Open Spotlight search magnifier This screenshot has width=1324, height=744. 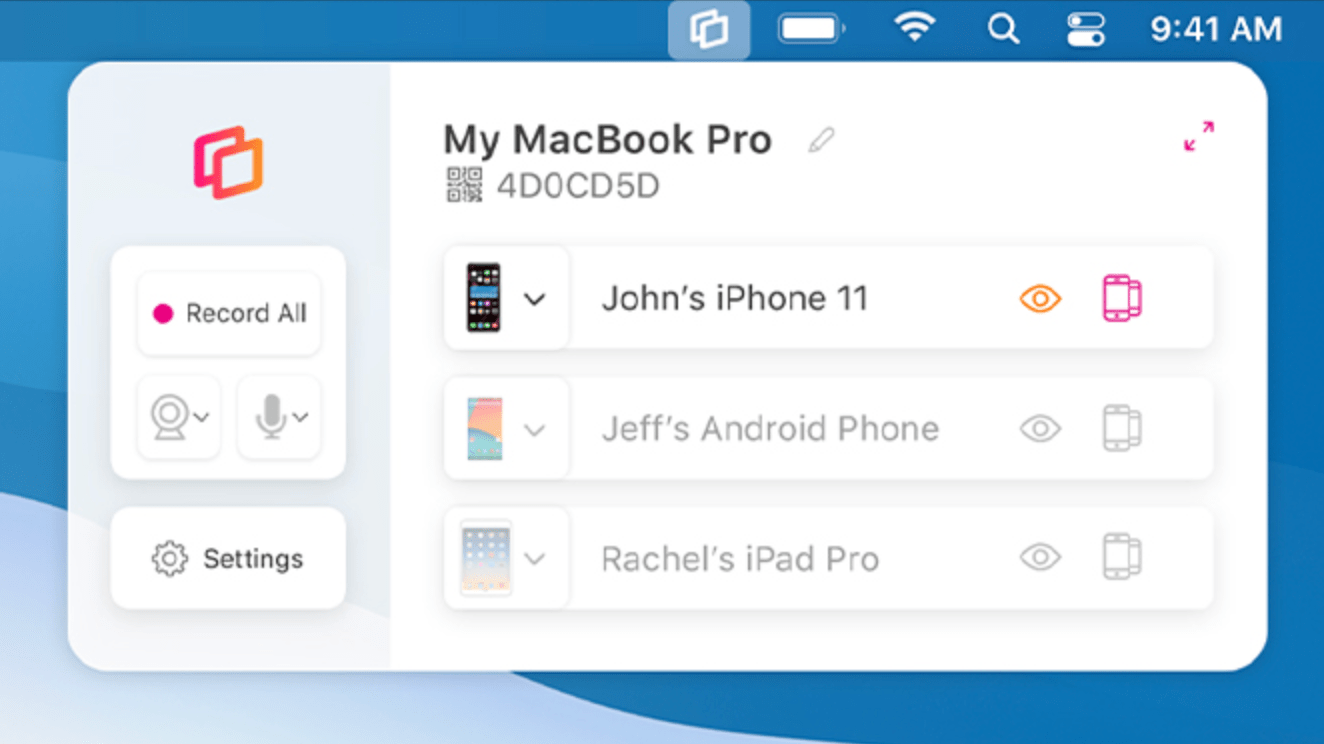(x=1003, y=30)
